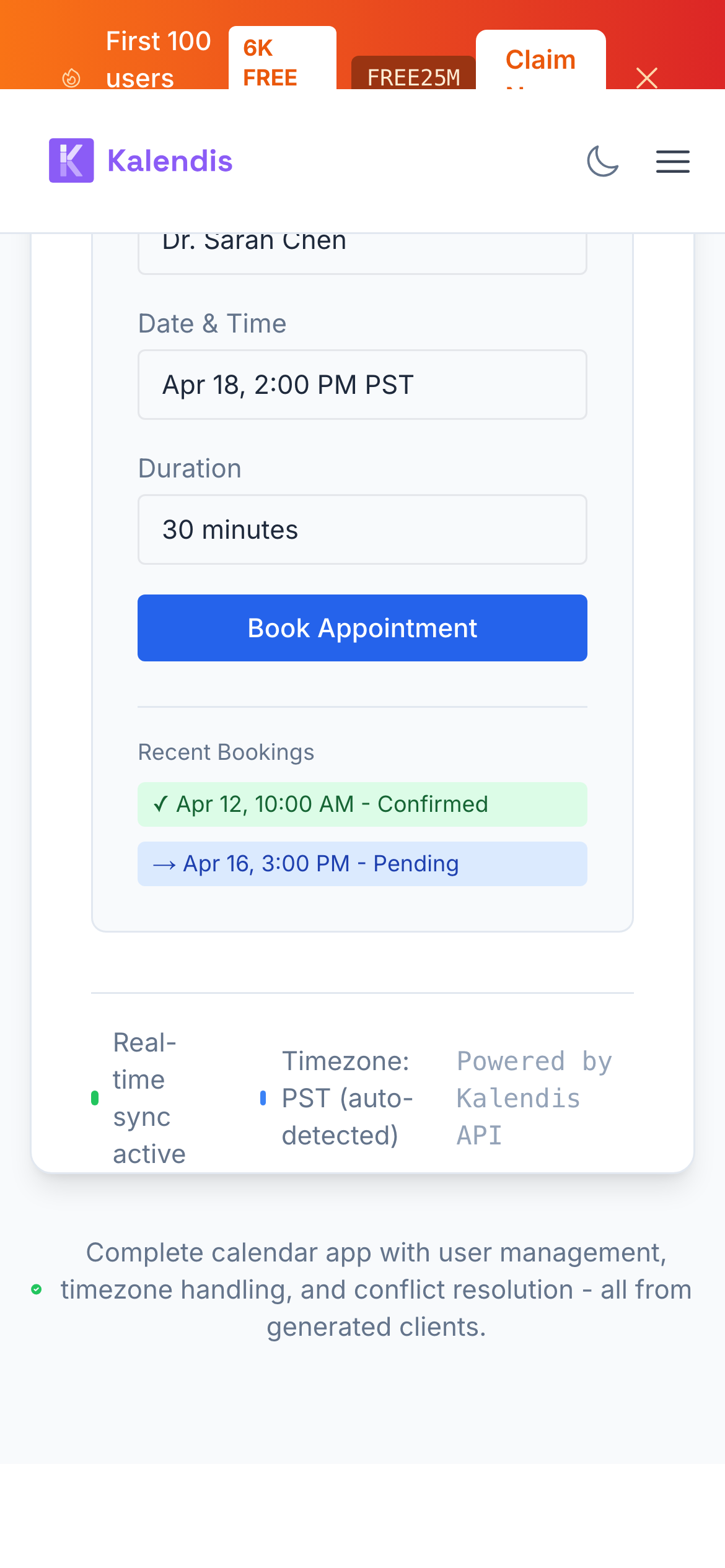Click the Powered by Kalendis API text
Viewport: 725px width, 1568px height.
point(534,1098)
